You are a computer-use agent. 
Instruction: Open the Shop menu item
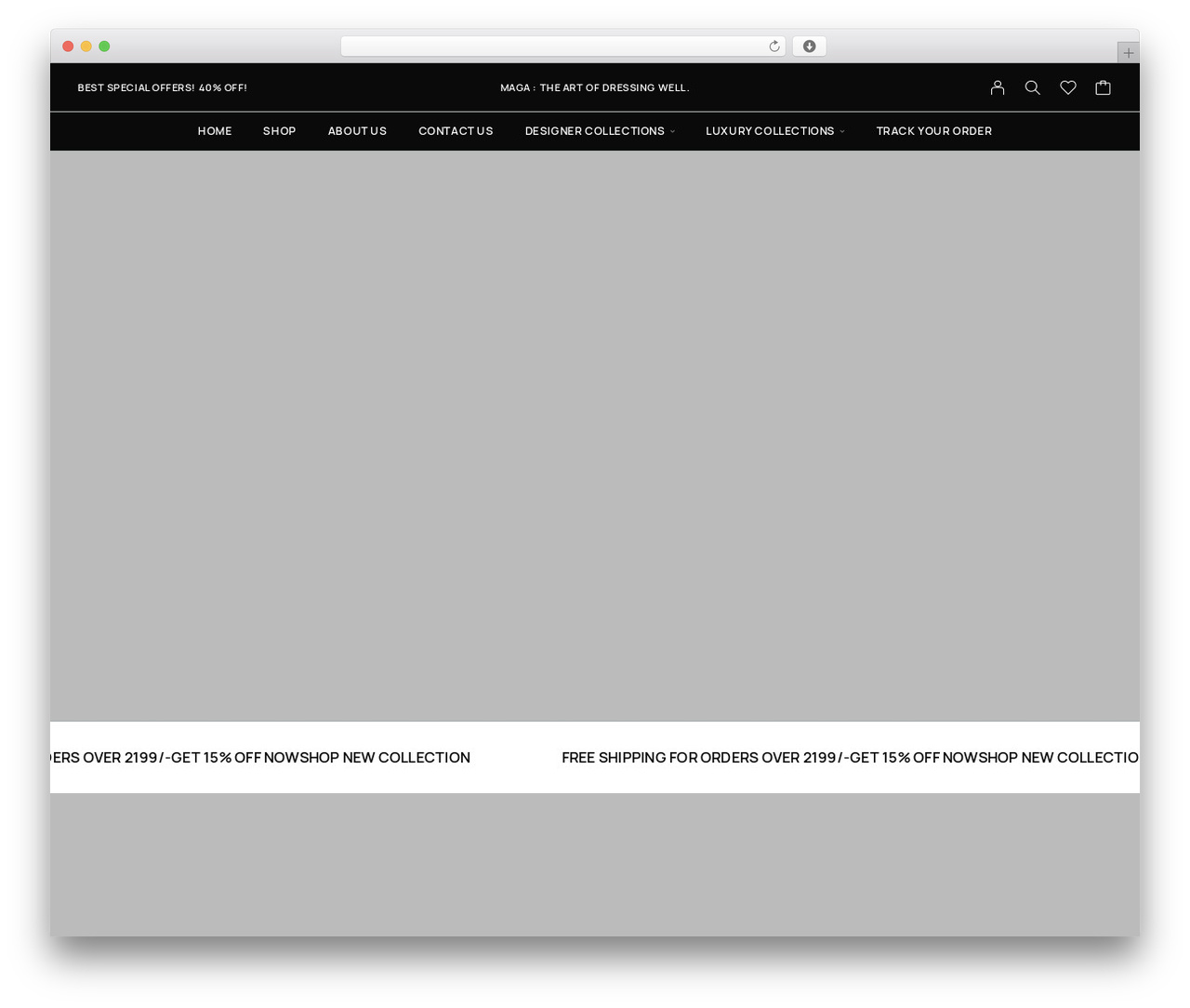pyautogui.click(x=280, y=131)
